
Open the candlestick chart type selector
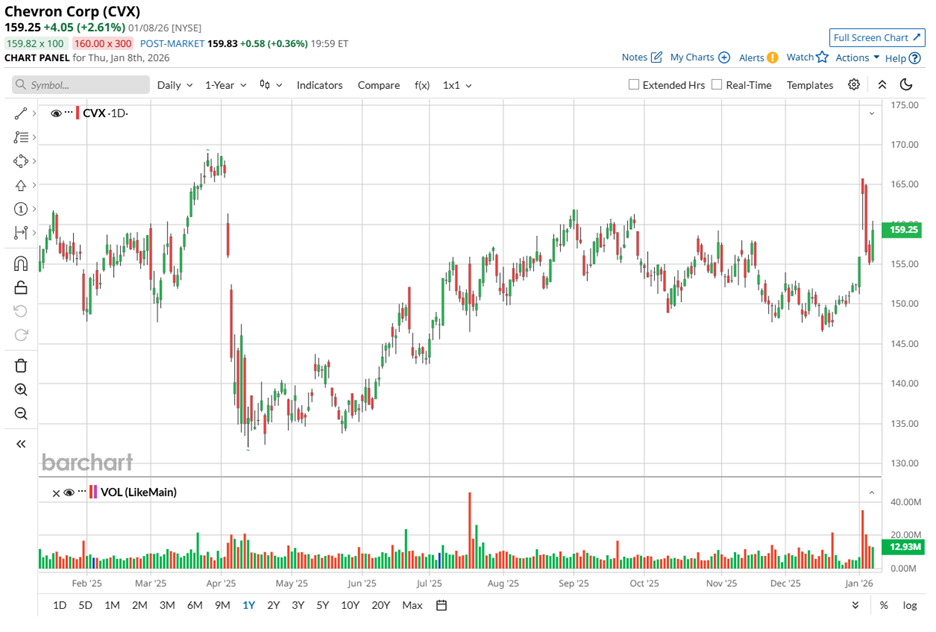pos(270,85)
